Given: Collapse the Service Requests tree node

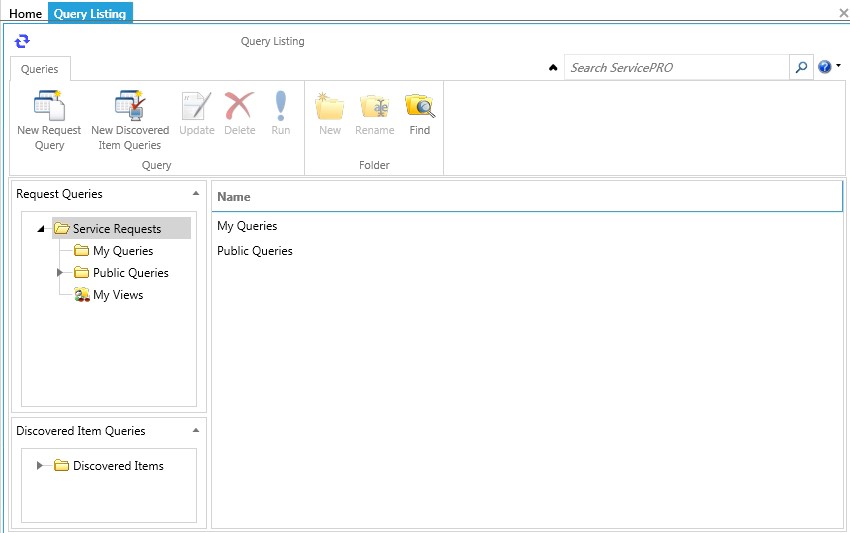Looking at the screenshot, I should tap(41, 229).
